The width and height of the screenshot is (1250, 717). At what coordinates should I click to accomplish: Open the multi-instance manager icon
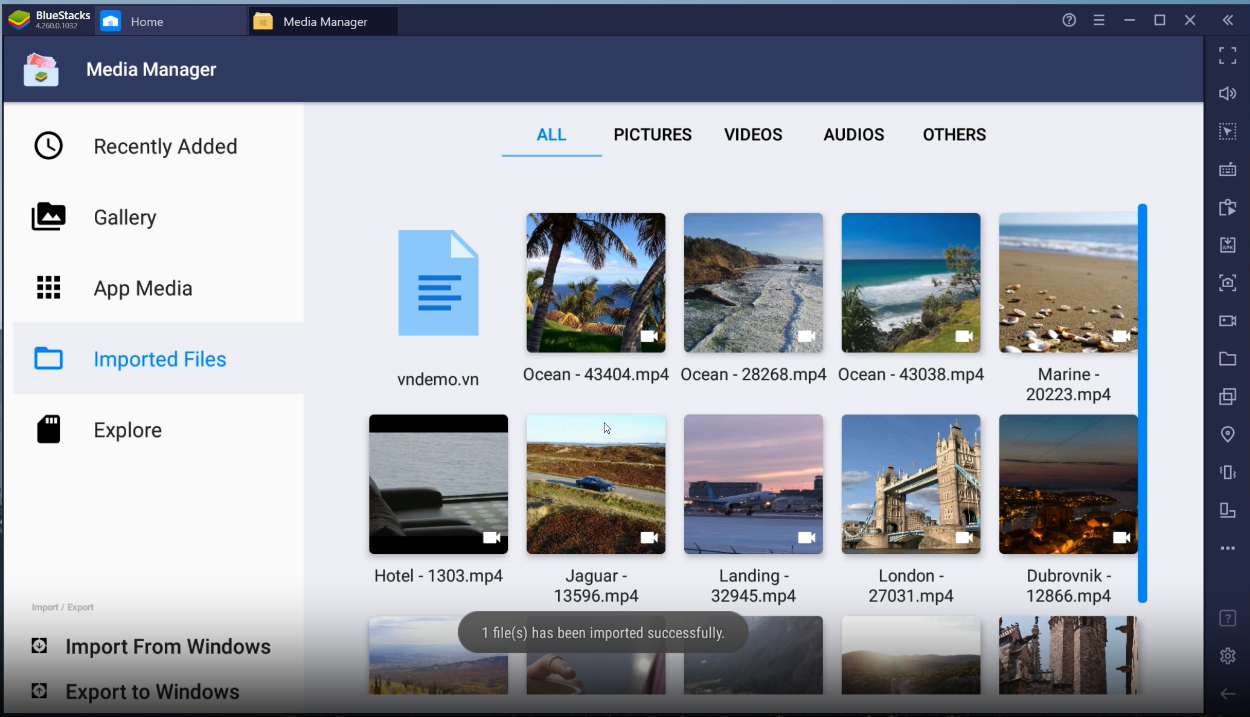[1227, 396]
